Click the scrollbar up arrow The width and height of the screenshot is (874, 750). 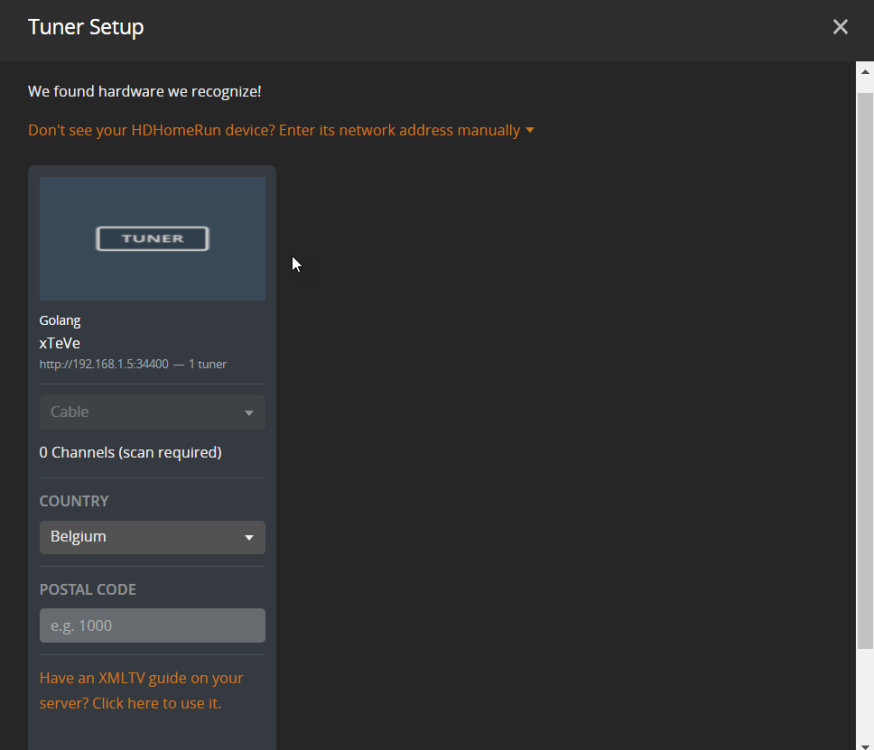click(x=865, y=71)
